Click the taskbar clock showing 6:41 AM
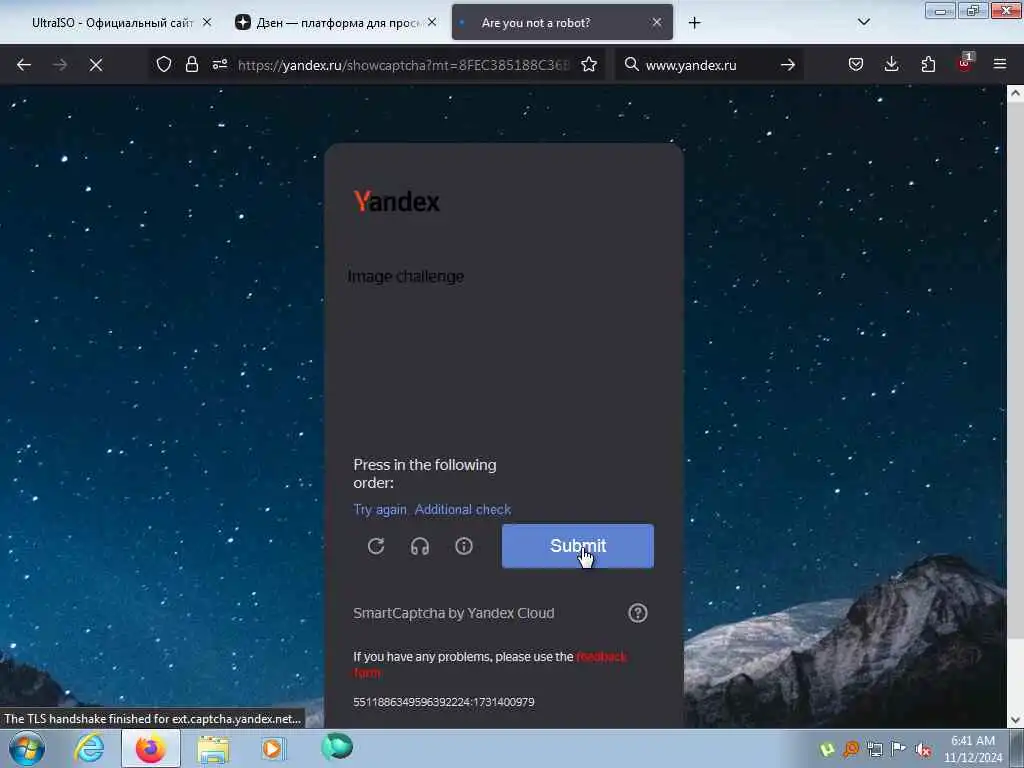The height and width of the screenshot is (768, 1024). pos(973,749)
